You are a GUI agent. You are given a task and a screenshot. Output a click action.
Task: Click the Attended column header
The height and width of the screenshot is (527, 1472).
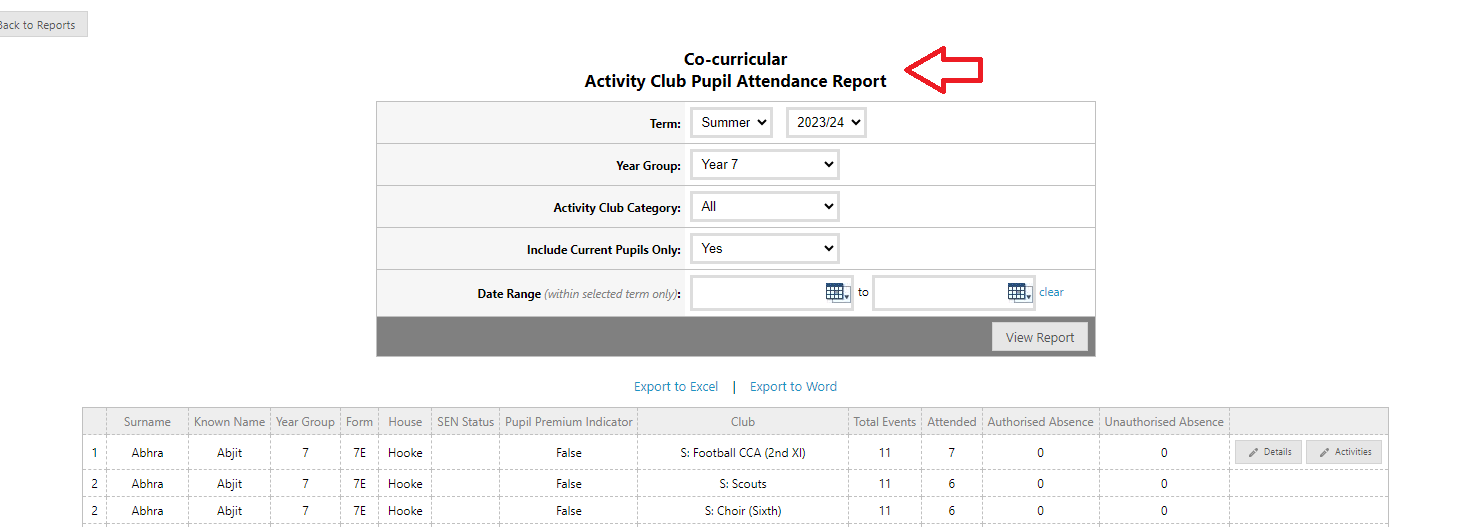click(951, 422)
